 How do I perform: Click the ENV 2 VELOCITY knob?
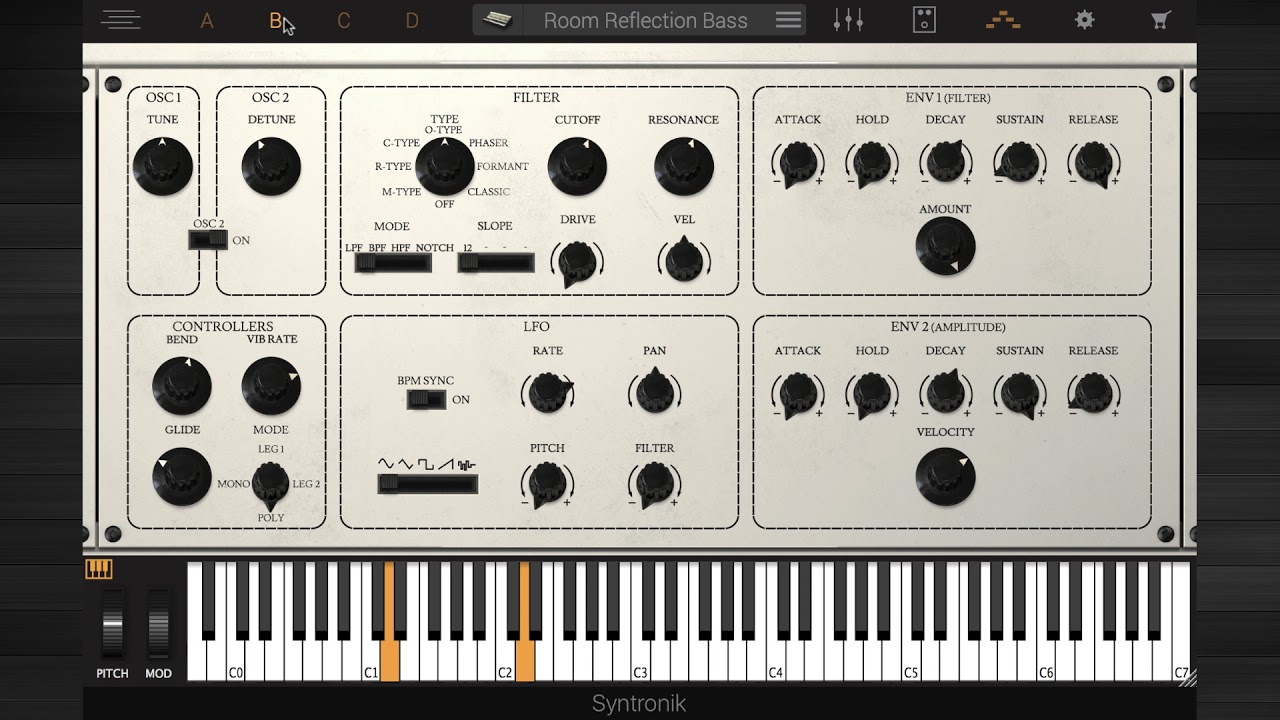(945, 477)
